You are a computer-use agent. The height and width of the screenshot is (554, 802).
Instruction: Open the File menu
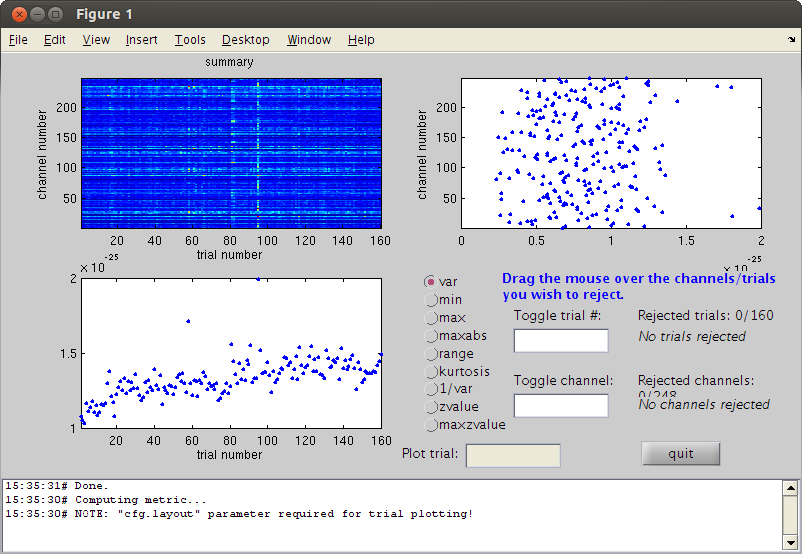click(18, 40)
